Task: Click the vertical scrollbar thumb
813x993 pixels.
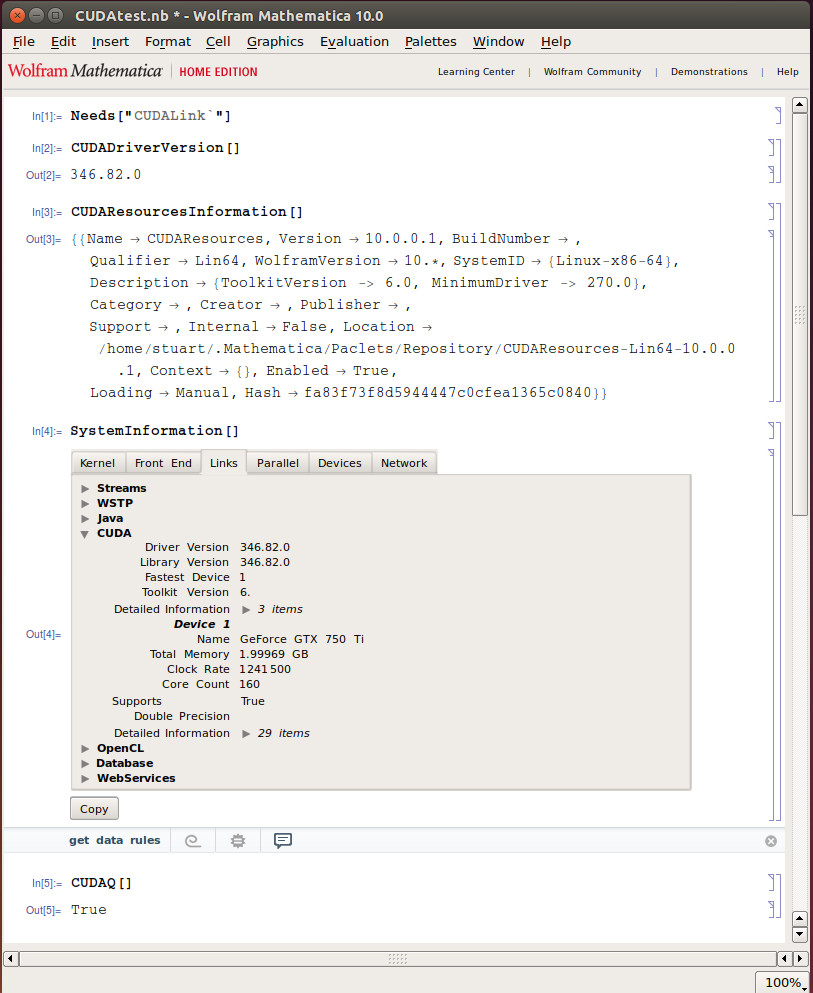Action: coord(800,315)
